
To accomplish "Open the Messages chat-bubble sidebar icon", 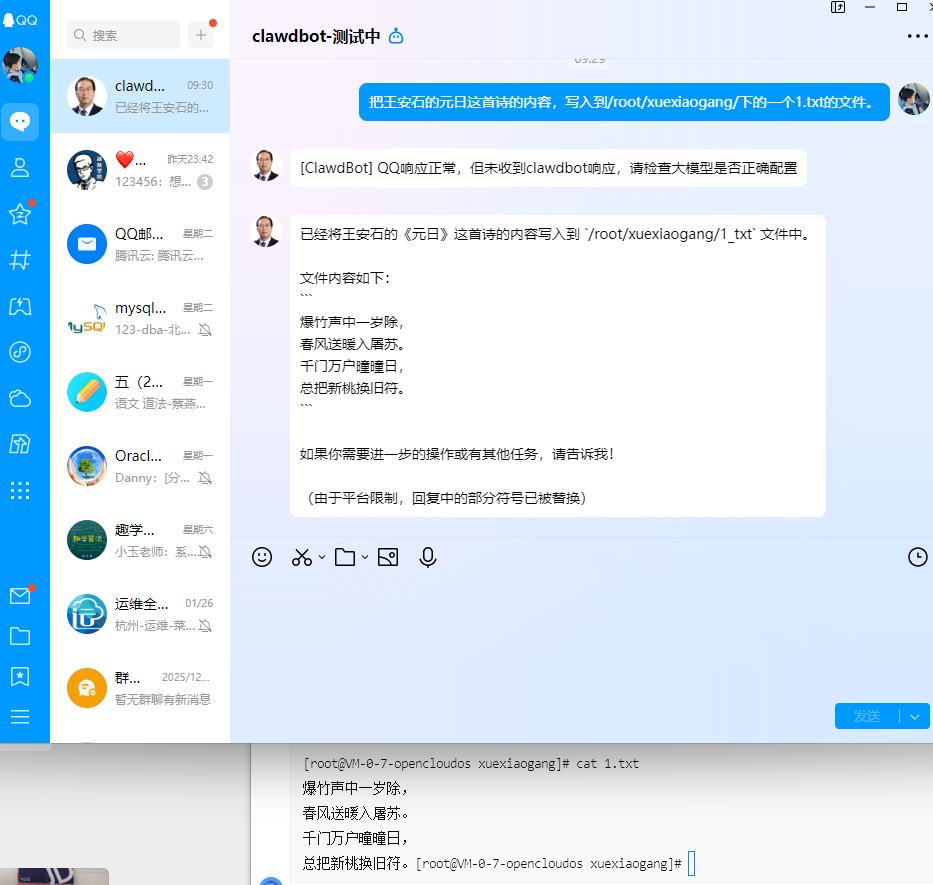I will click(x=20, y=122).
